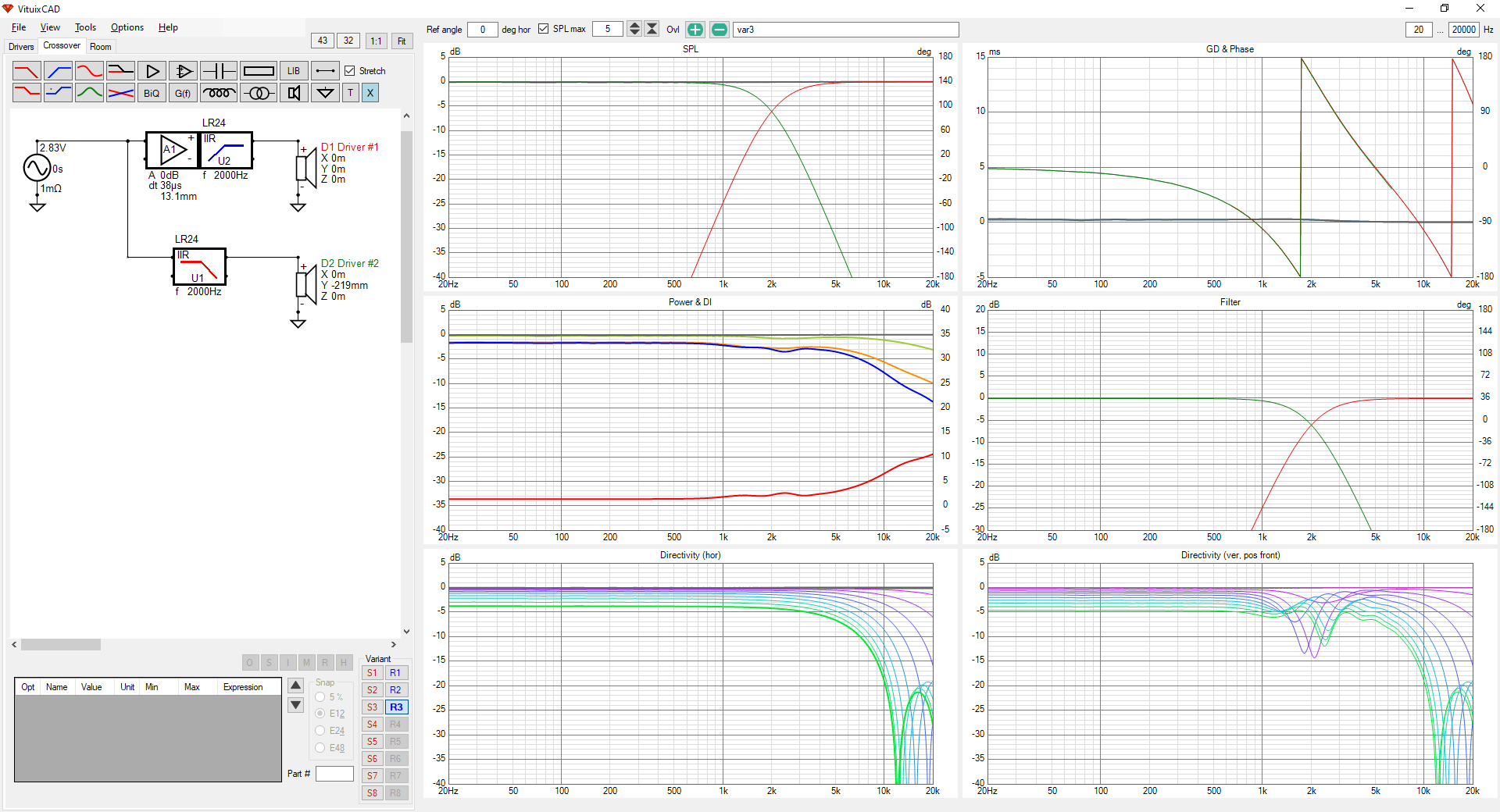1500x812 pixels.
Task: Click the overlay name field containing var3
Action: pyautogui.click(x=845, y=30)
